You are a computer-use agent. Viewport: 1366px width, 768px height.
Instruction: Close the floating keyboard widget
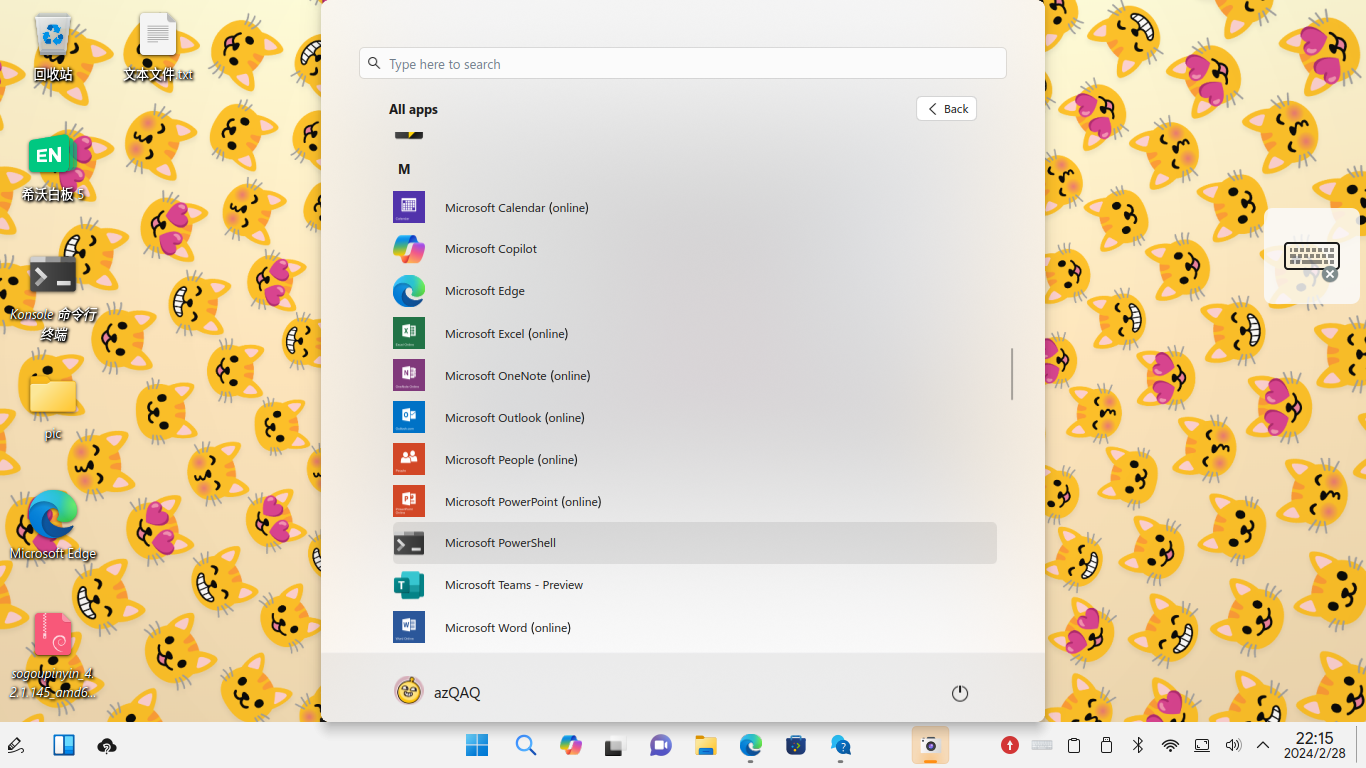coord(1330,274)
